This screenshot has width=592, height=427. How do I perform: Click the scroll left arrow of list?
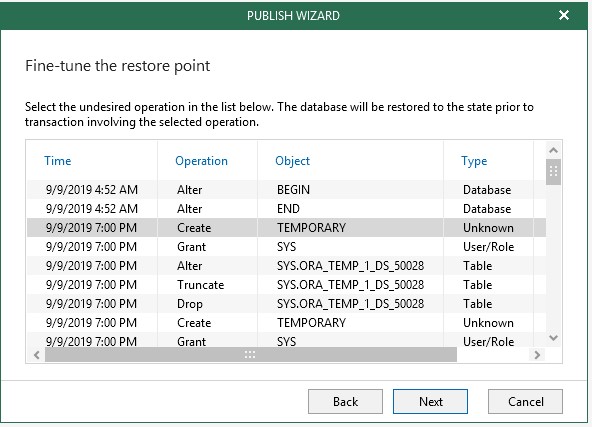[37, 355]
